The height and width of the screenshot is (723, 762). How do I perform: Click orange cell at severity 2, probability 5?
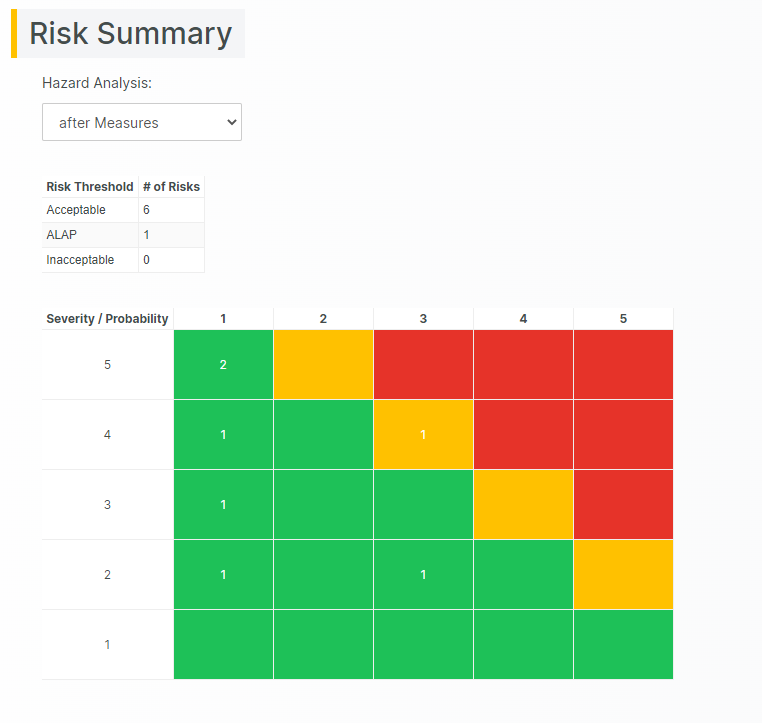[623, 575]
